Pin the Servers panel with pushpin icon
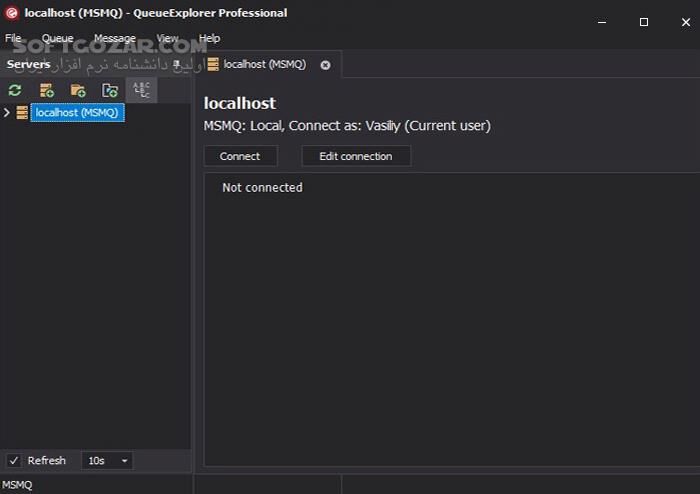The image size is (700, 494). pos(177,64)
